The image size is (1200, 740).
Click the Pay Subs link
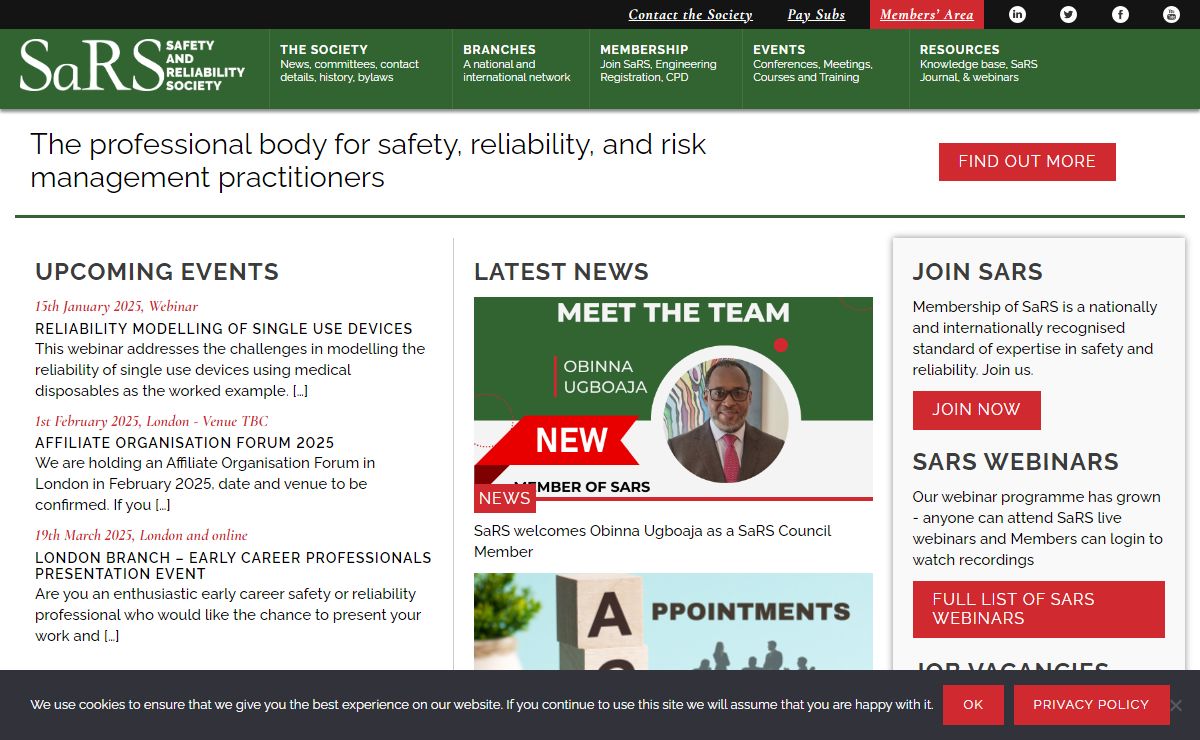(x=816, y=14)
